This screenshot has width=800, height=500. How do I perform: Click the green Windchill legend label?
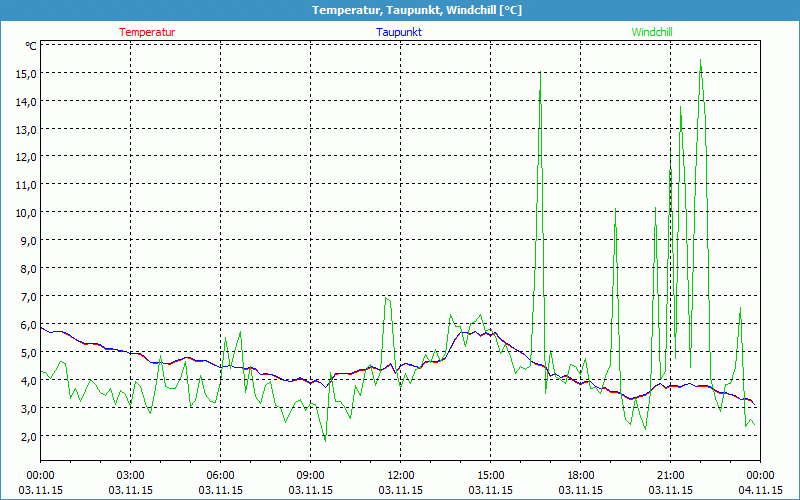[652, 32]
